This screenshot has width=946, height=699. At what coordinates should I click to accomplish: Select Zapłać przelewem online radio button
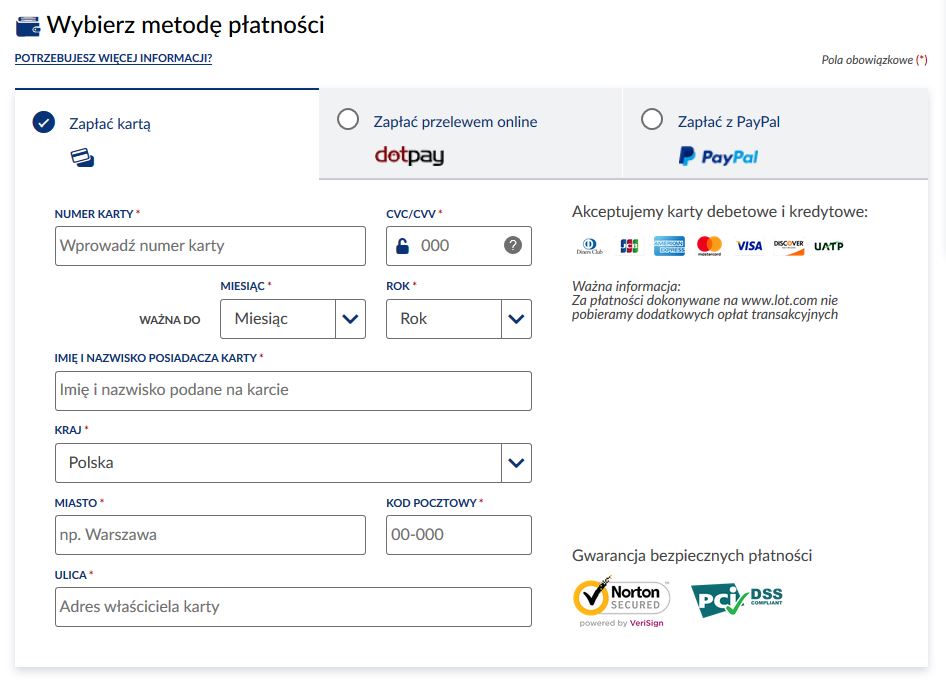pos(348,119)
